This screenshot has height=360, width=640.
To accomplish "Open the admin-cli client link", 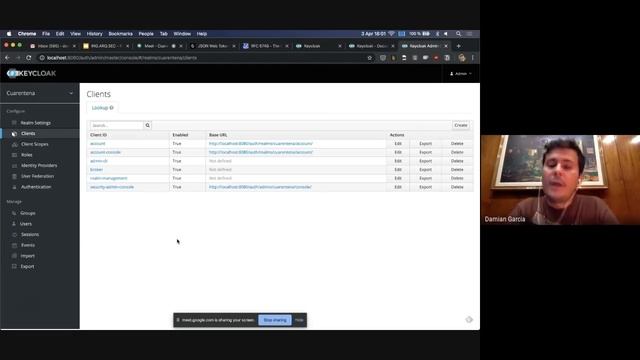I will (x=99, y=161).
